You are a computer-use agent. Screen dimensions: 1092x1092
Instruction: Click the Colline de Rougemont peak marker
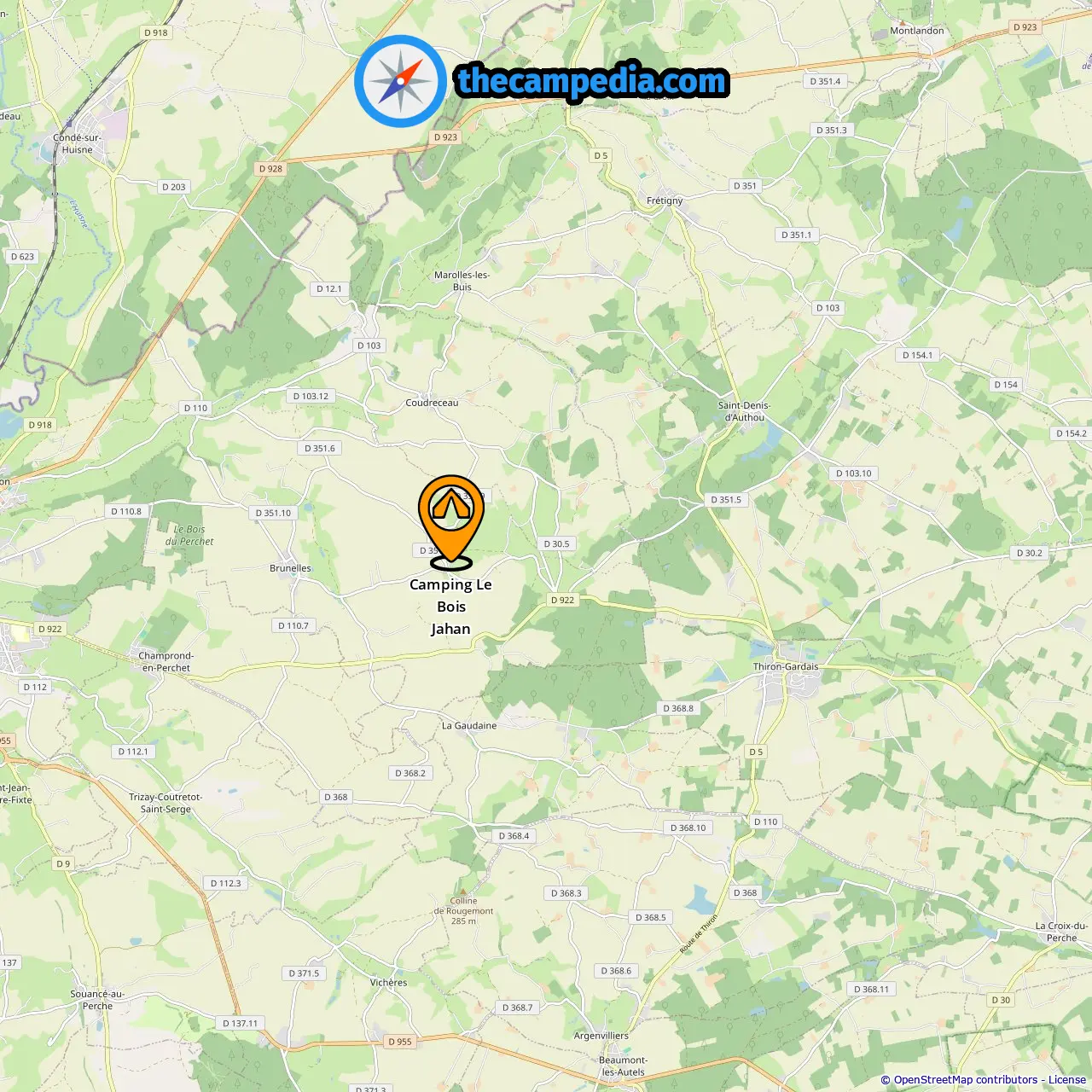pos(463,890)
